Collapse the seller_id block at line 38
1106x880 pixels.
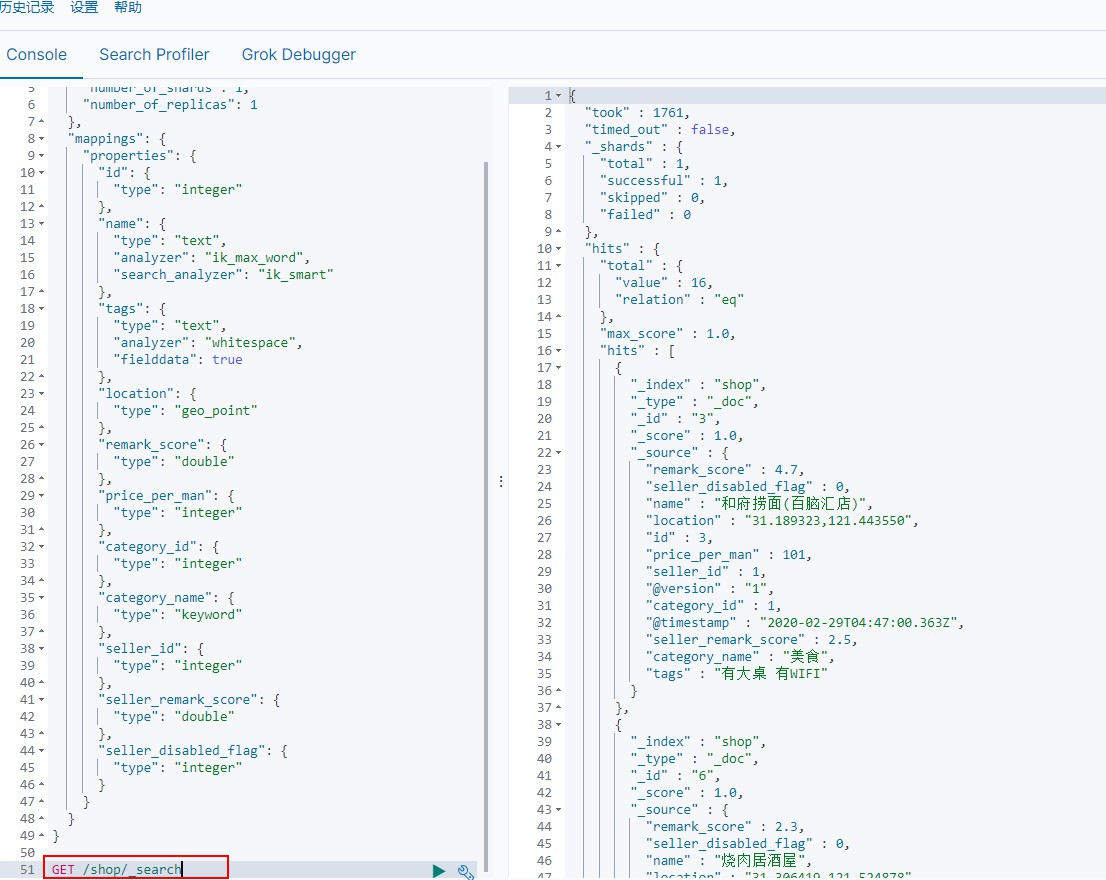coord(42,649)
